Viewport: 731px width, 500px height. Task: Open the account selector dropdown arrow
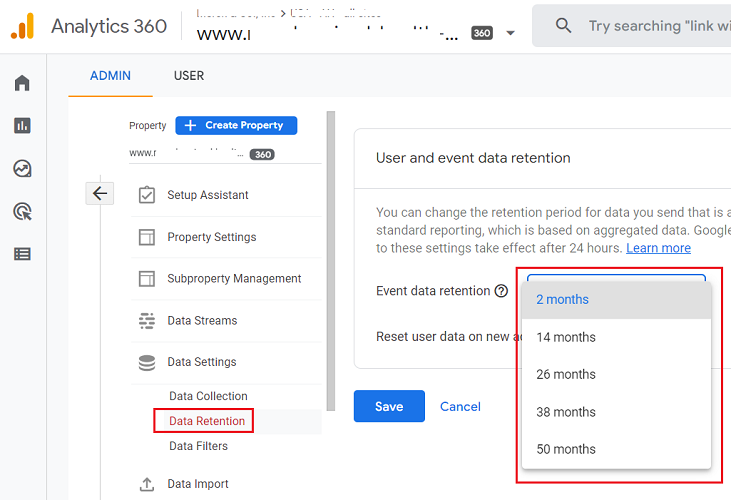(510, 33)
